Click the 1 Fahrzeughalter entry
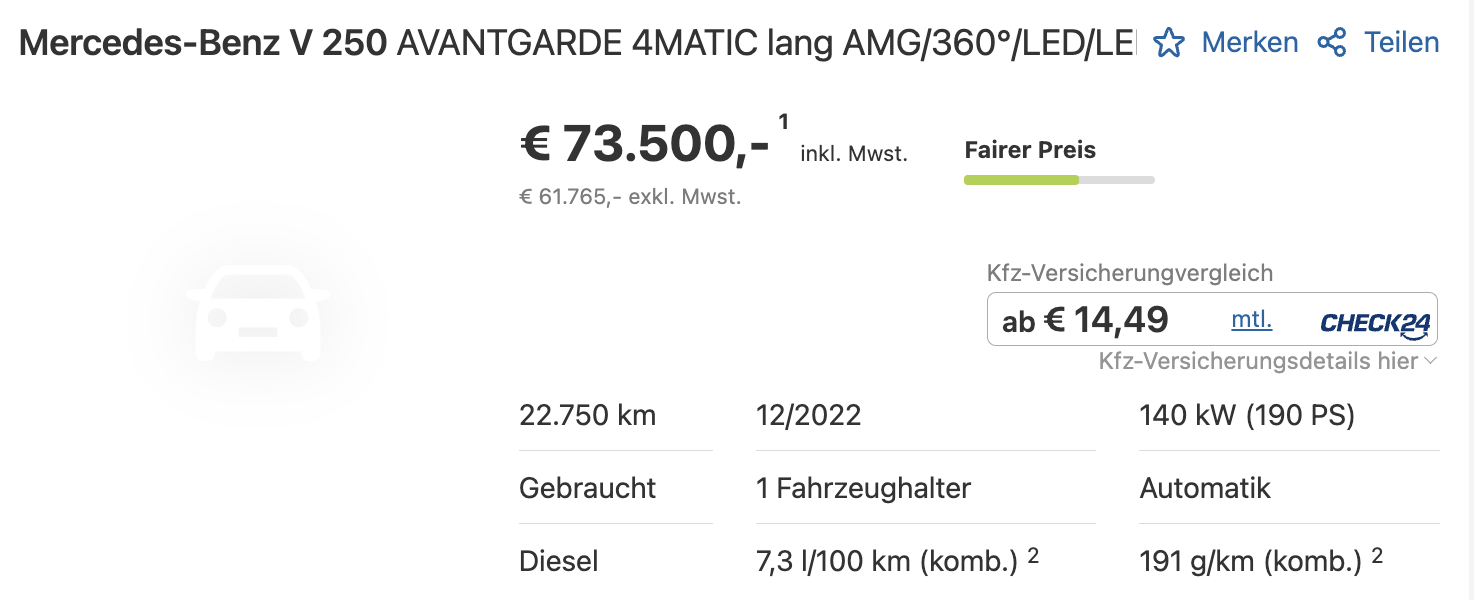This screenshot has width=1474, height=600. pyautogui.click(x=864, y=488)
